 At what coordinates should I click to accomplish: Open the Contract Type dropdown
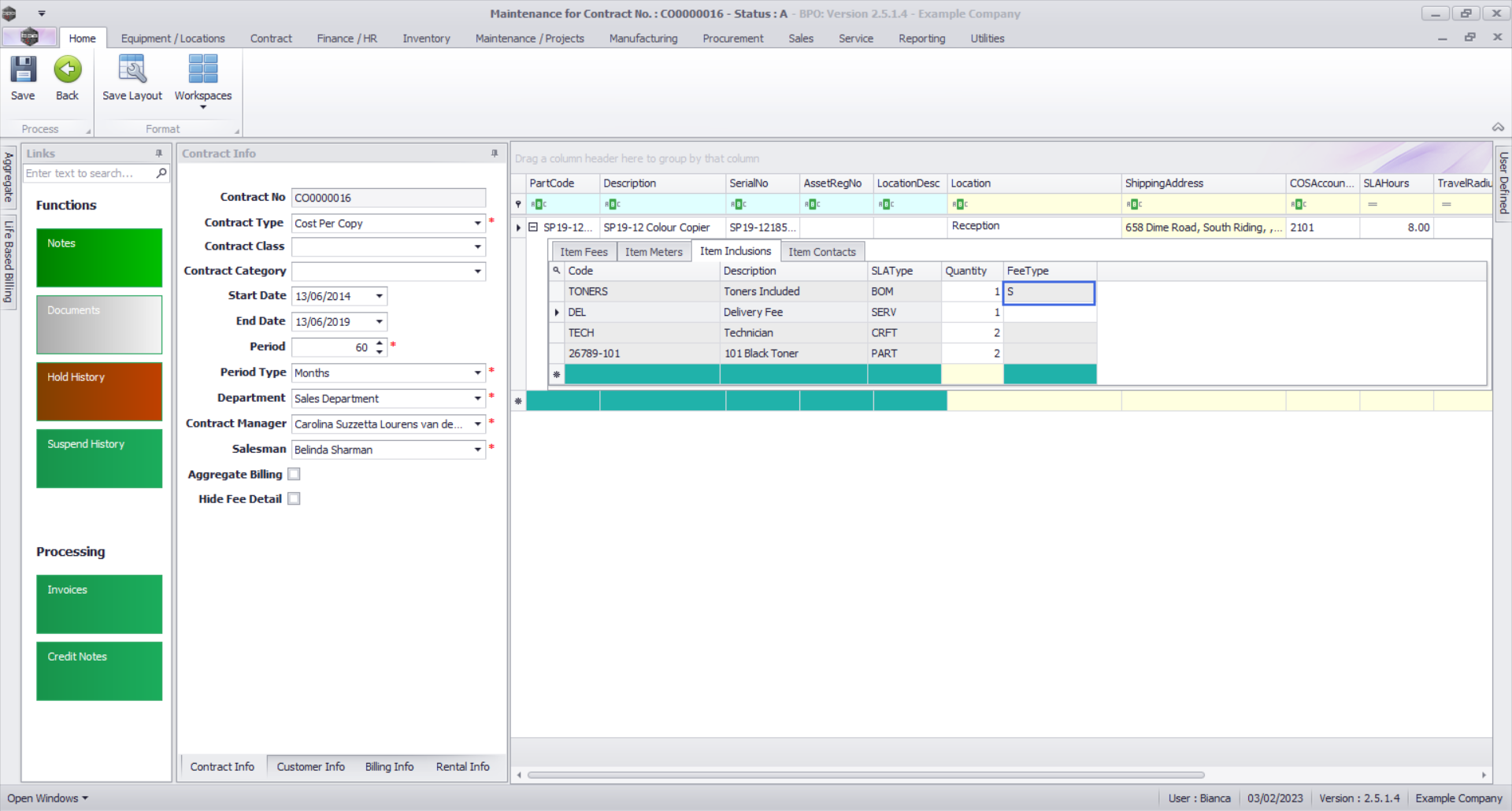click(x=477, y=224)
